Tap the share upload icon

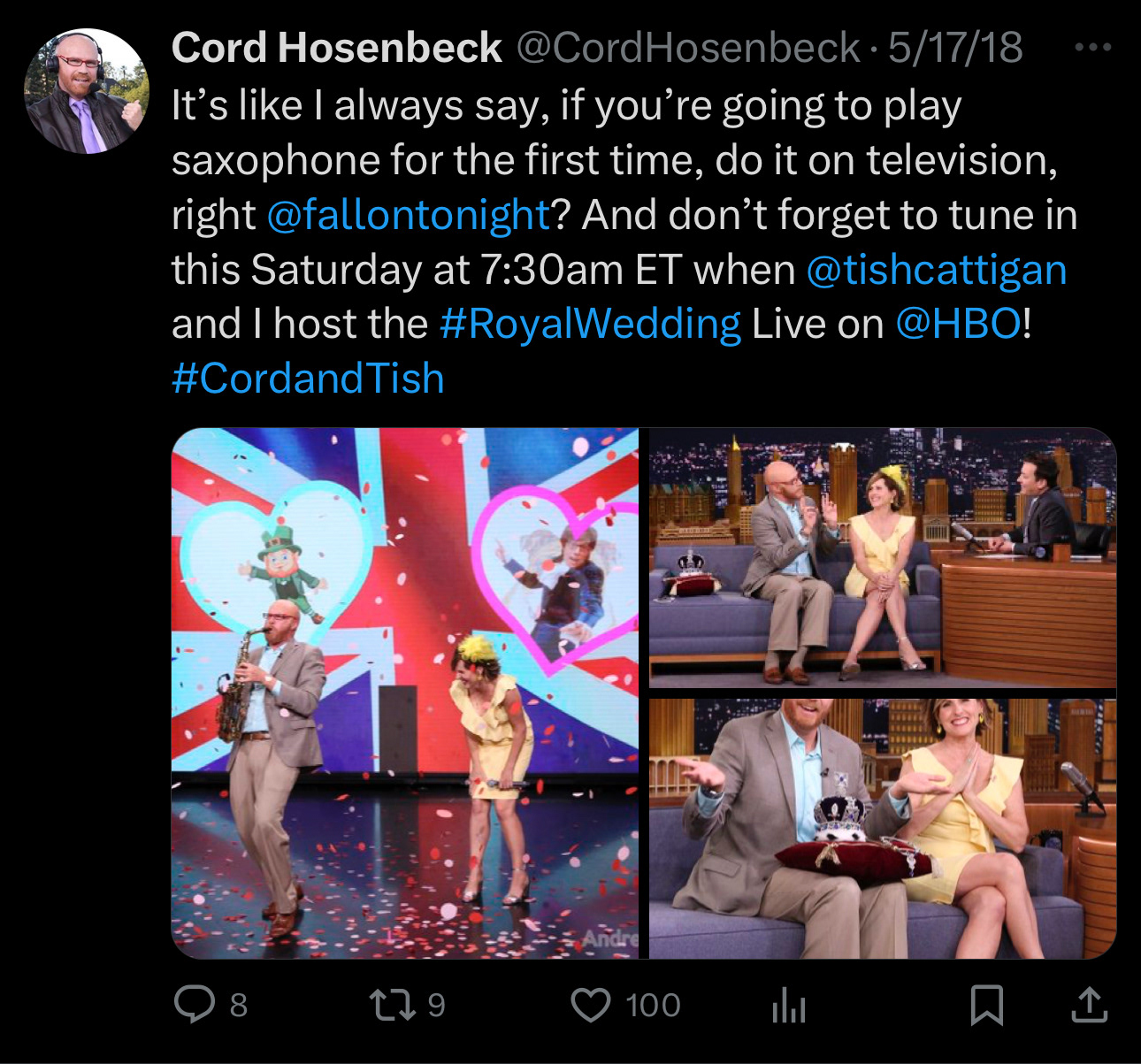click(1089, 1005)
